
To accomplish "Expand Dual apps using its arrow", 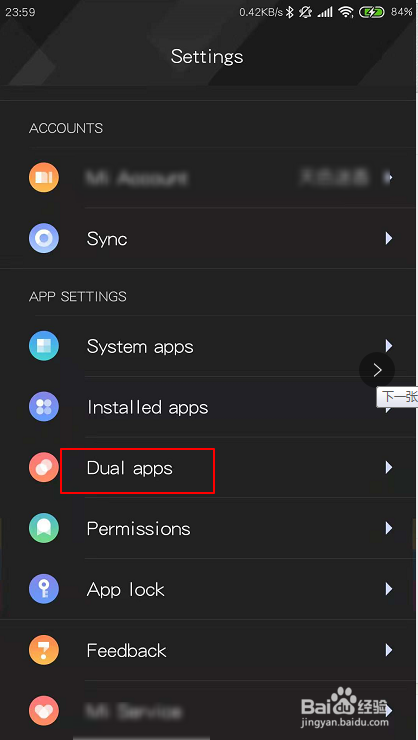I will 389,468.
